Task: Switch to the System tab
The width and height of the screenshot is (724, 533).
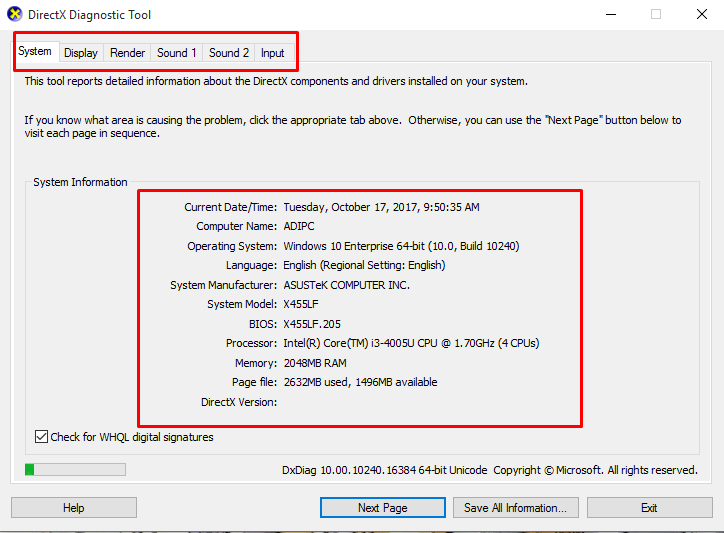Action: 35,51
